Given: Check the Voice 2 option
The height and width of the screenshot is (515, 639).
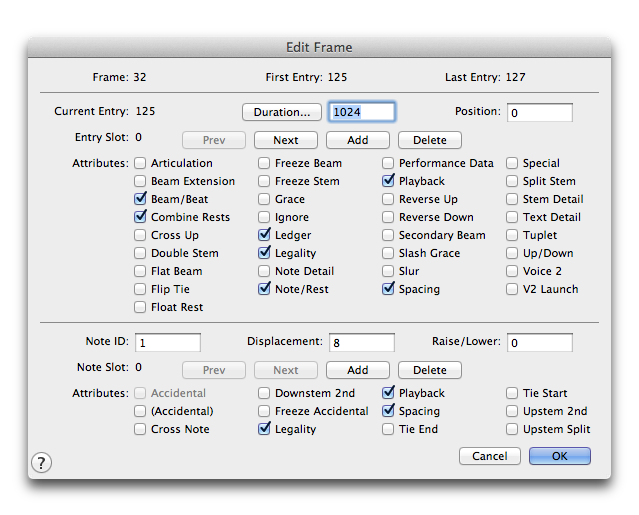Looking at the screenshot, I should [512, 271].
